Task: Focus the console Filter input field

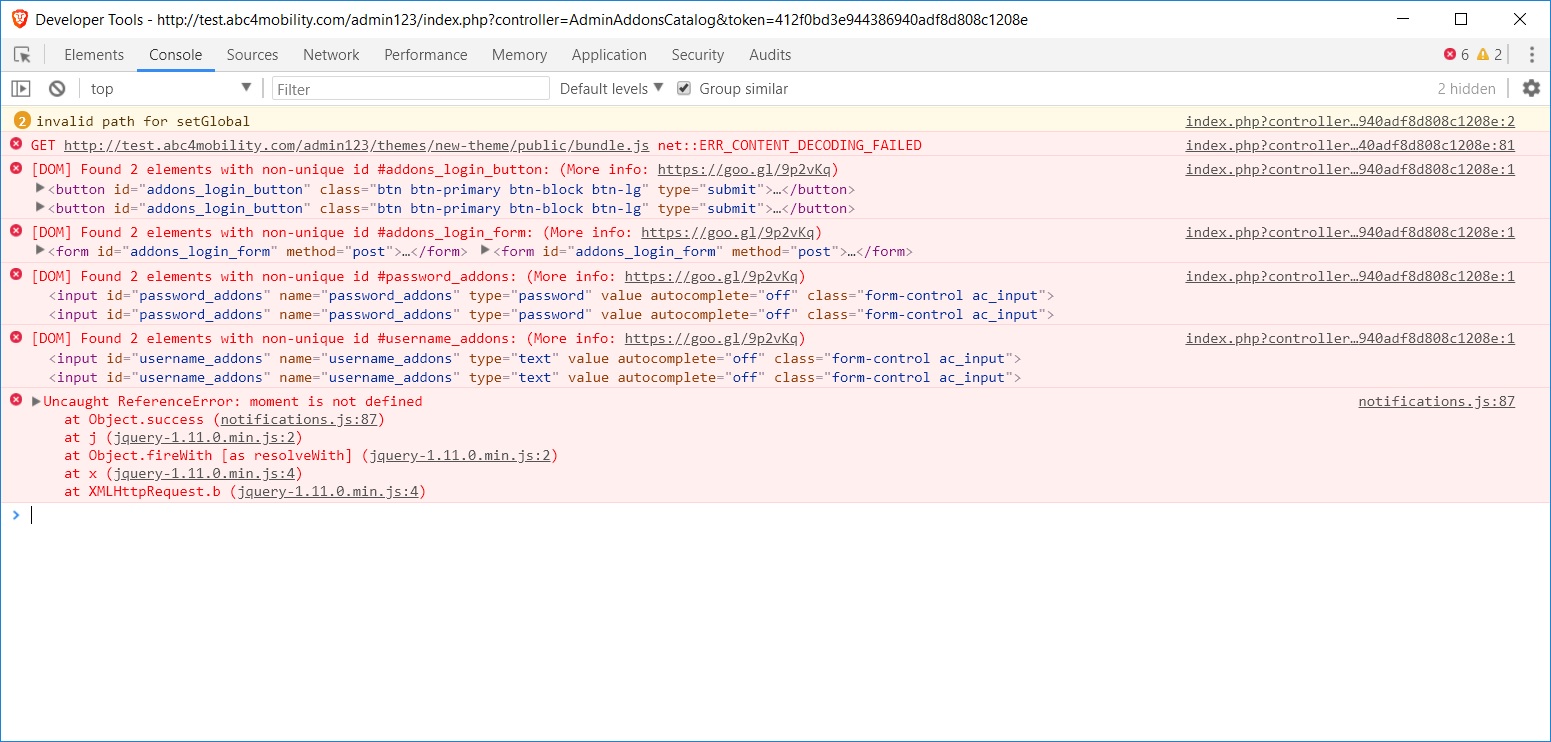Action: pos(411,89)
